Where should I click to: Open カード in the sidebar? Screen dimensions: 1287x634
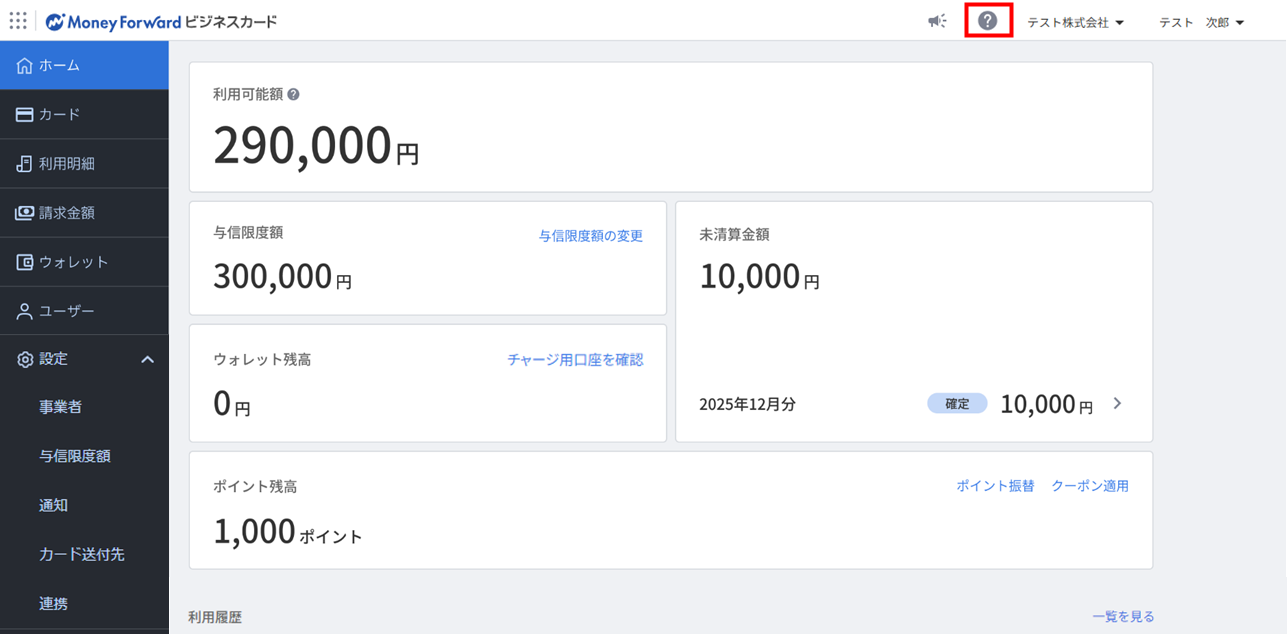click(84, 115)
